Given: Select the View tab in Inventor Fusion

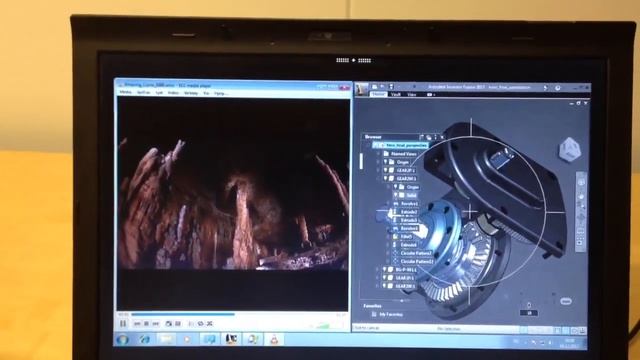Looking at the screenshot, I should pyautogui.click(x=412, y=94).
